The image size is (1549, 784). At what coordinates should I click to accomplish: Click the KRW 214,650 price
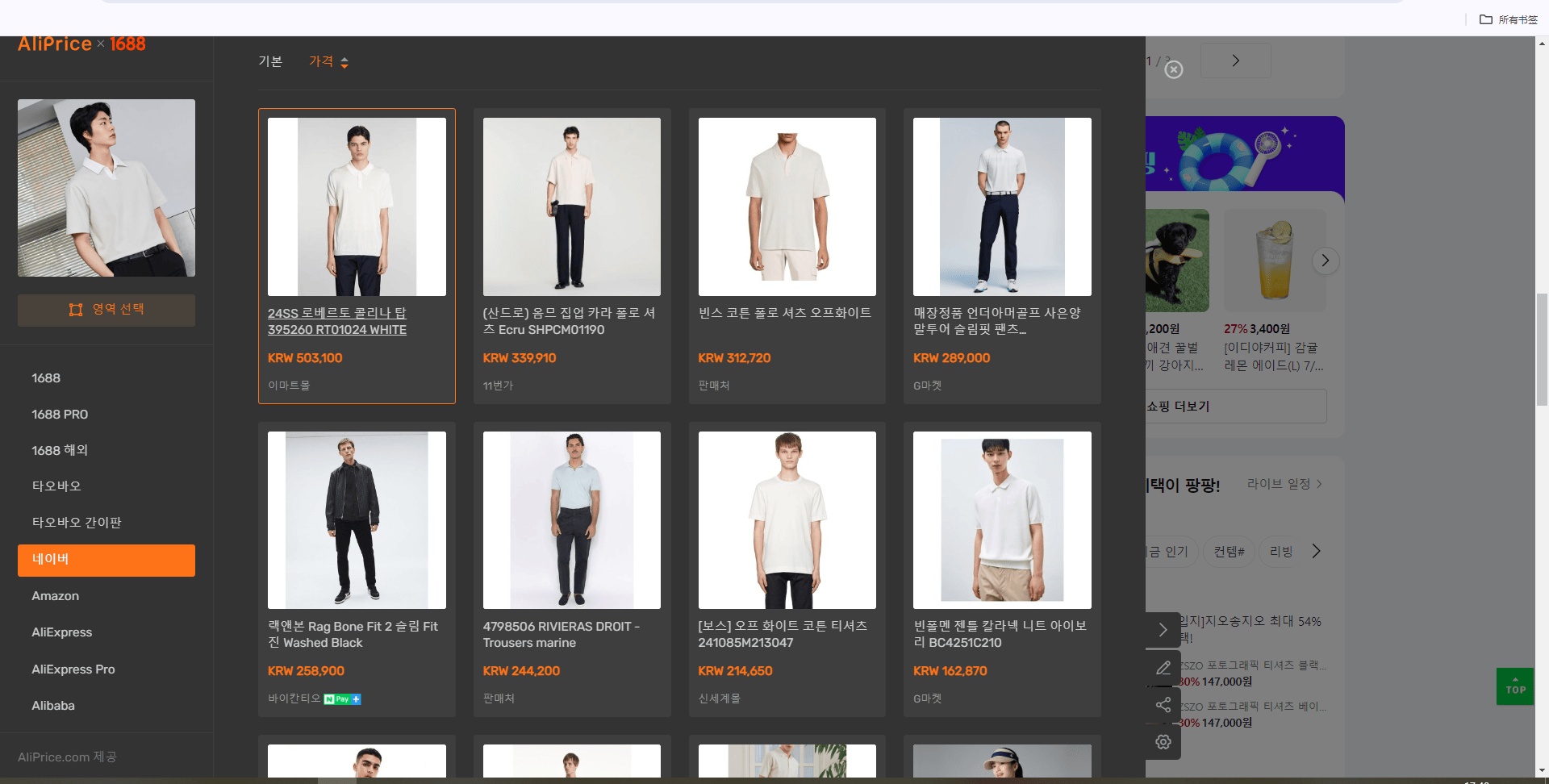pyautogui.click(x=736, y=671)
